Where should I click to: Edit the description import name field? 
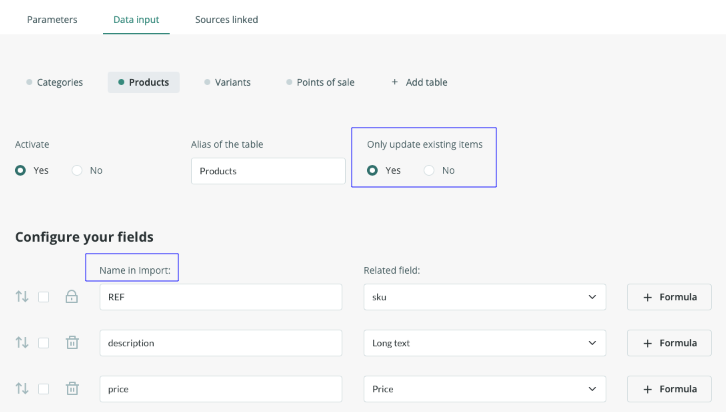coord(221,343)
